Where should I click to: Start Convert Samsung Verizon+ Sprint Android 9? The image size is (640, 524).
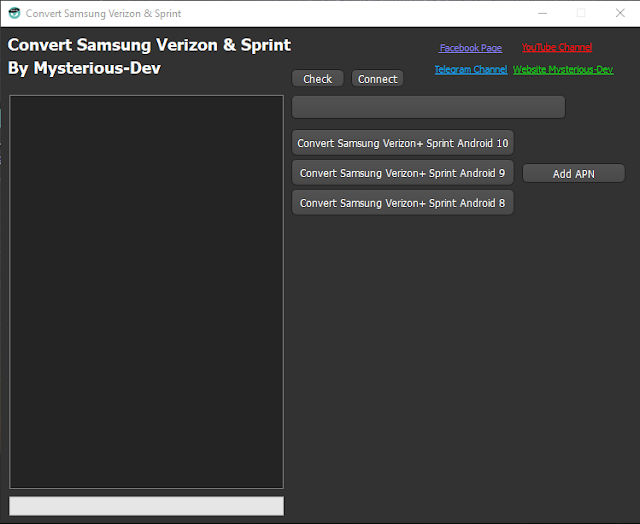[x=402, y=173]
